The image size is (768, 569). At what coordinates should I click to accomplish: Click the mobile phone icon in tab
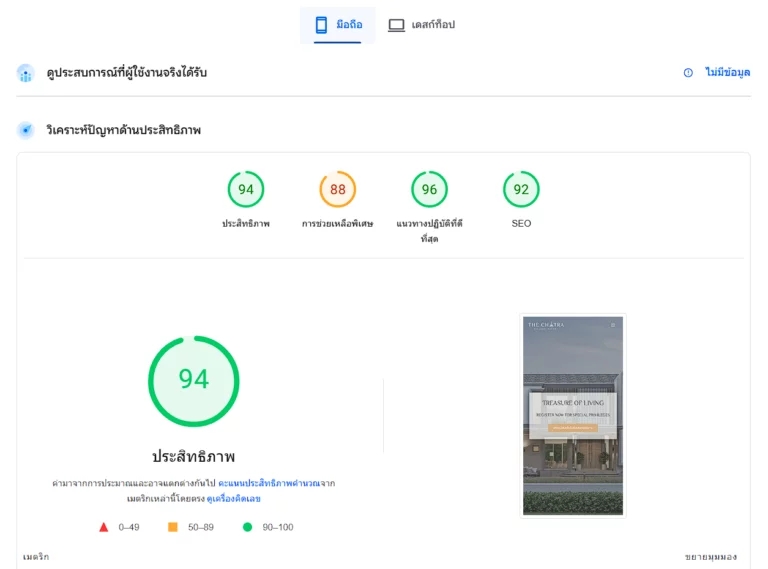coord(321,25)
